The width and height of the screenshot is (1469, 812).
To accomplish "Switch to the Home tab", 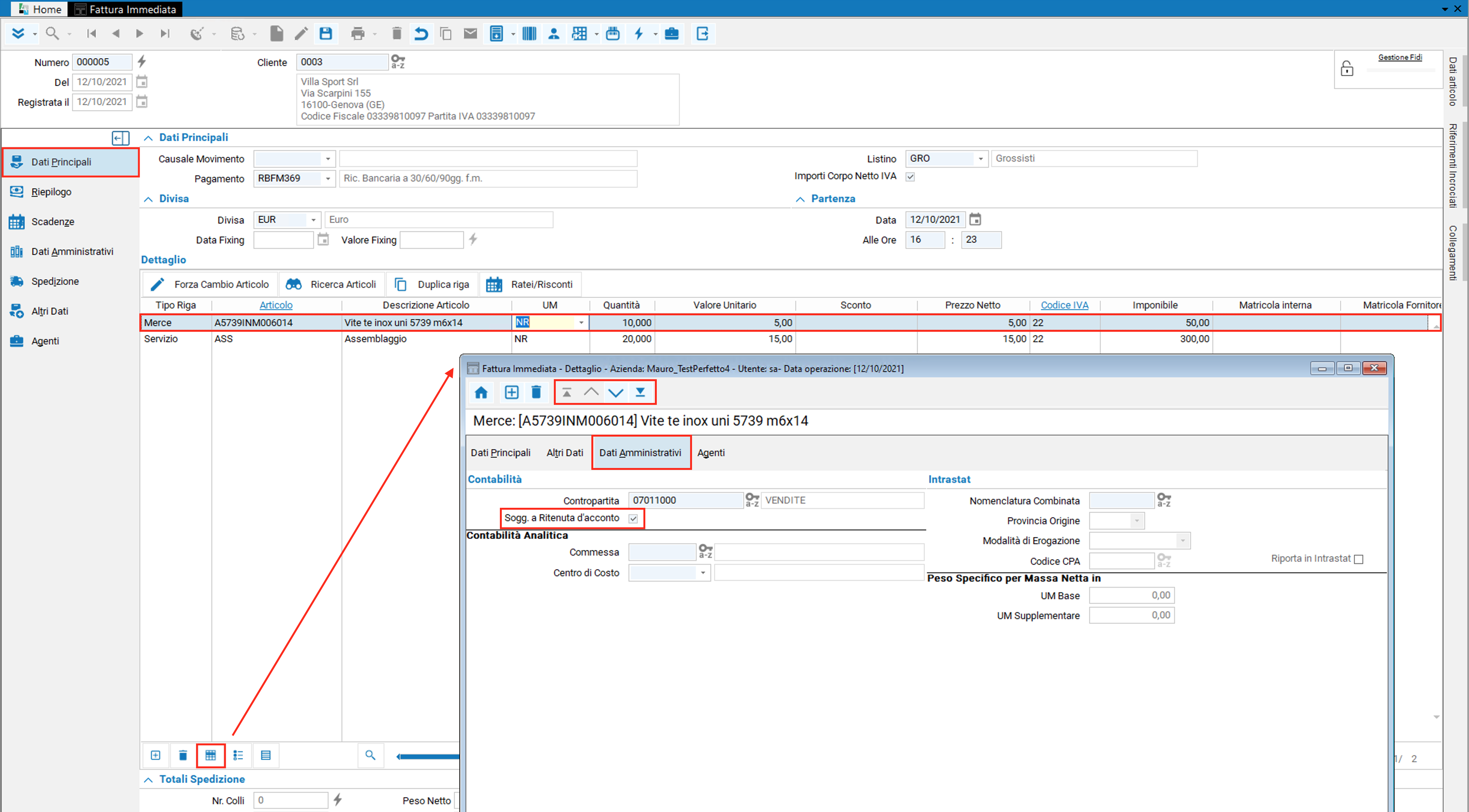I will point(39,9).
